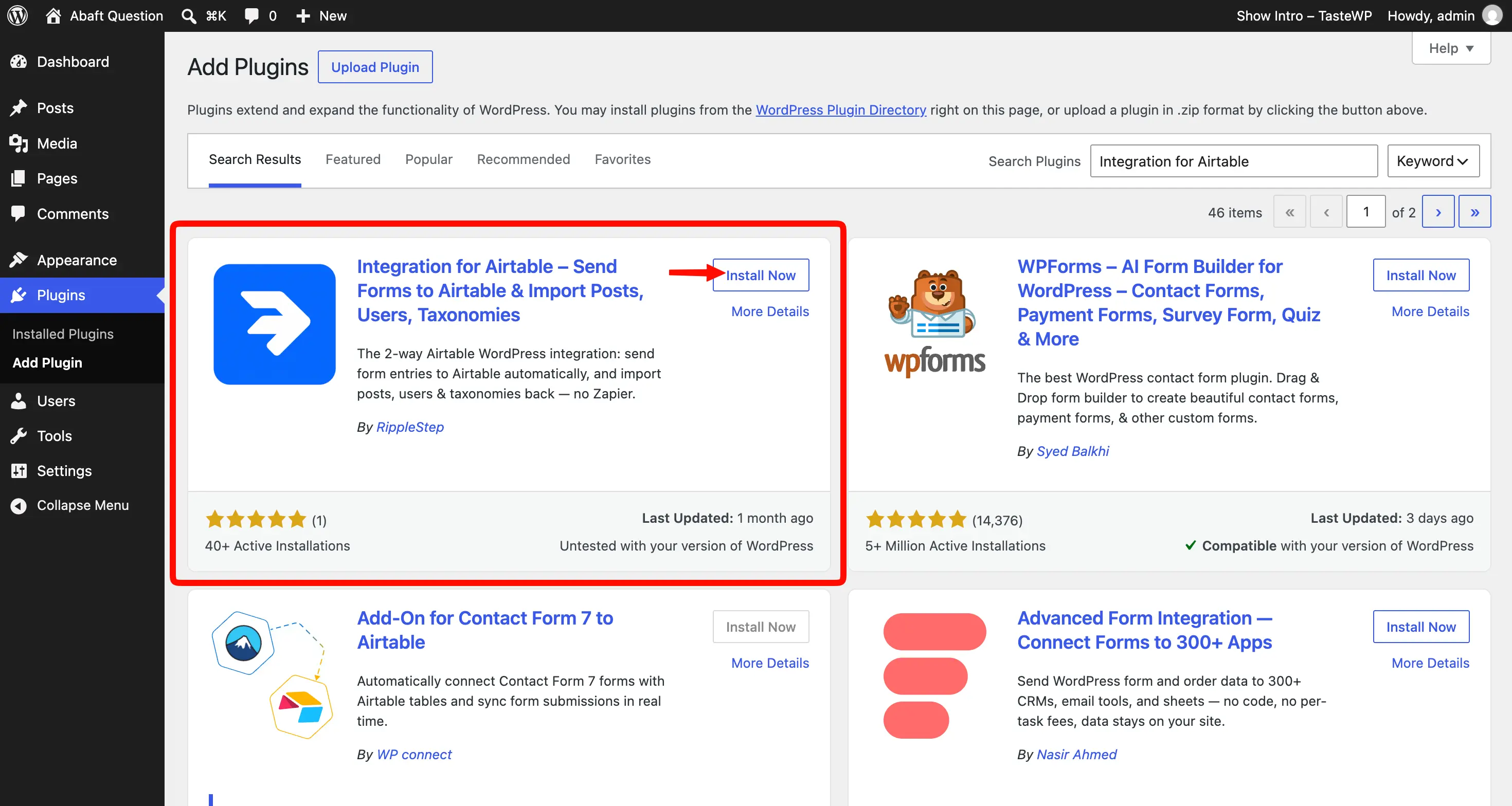The width and height of the screenshot is (1512, 806).
Task: Click the WordPress logo icon
Action: coord(17,16)
